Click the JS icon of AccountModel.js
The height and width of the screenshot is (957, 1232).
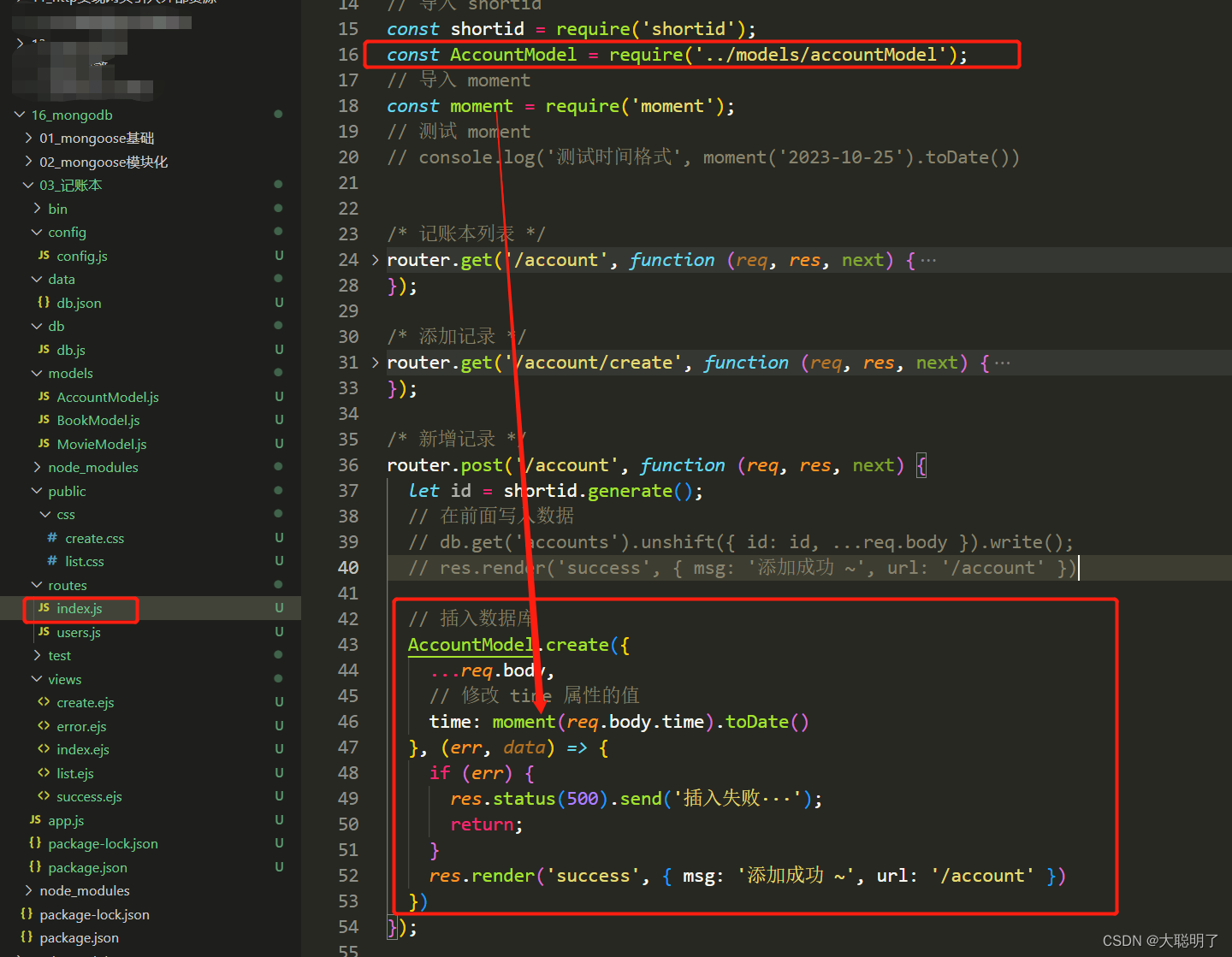click(x=44, y=397)
